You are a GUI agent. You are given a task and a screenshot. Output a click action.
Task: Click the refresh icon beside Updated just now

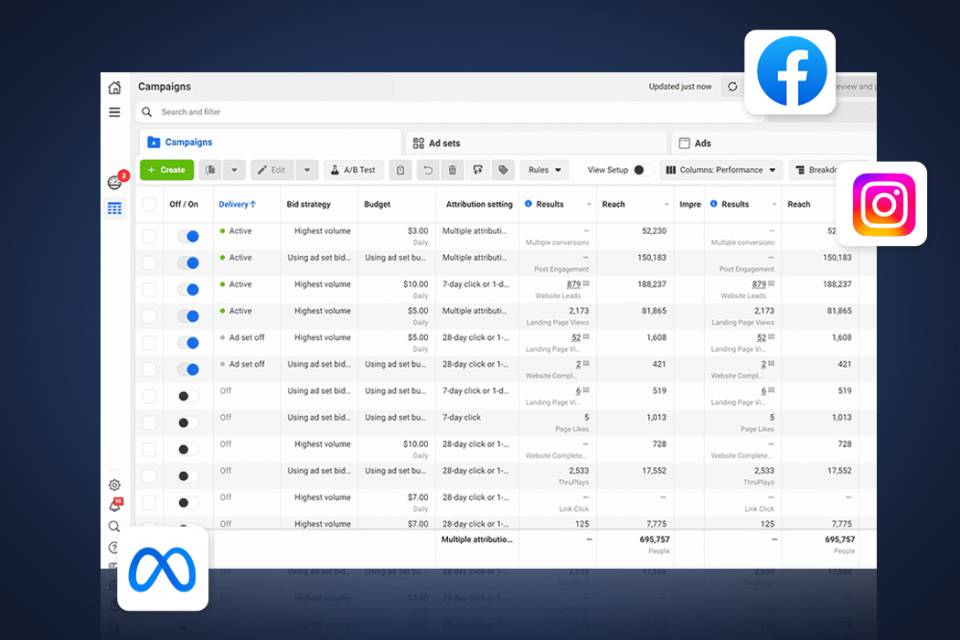pyautogui.click(x=732, y=87)
